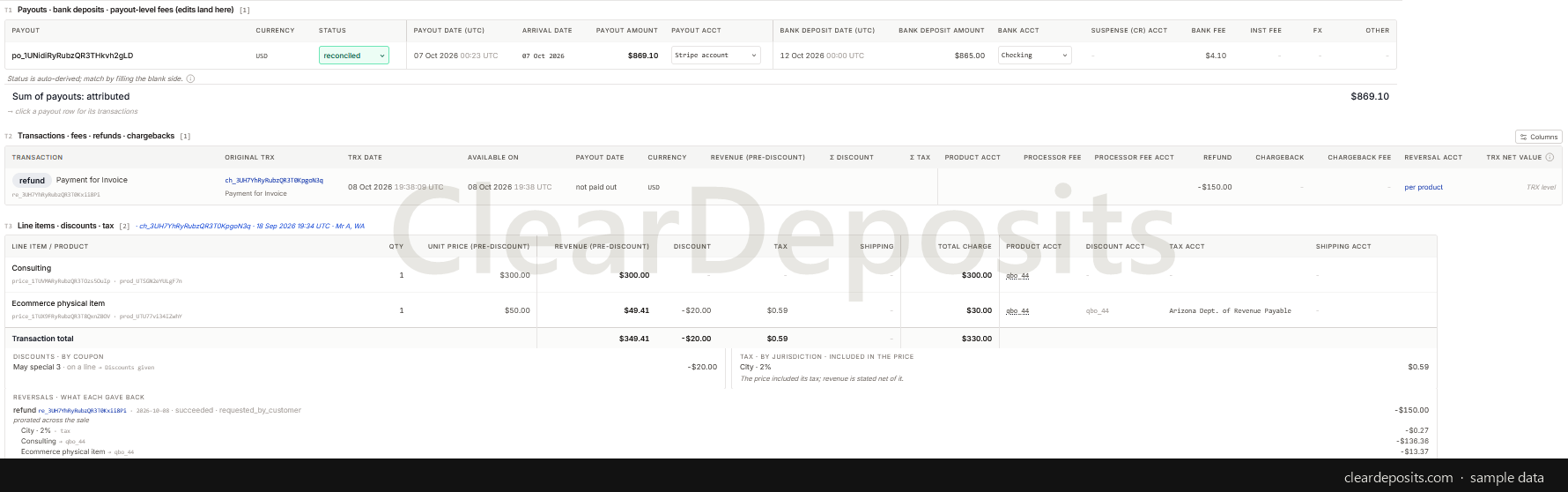Screen dimensions: 1568x492
Task: Click the refund badge in the transaction row
Action: point(32,180)
